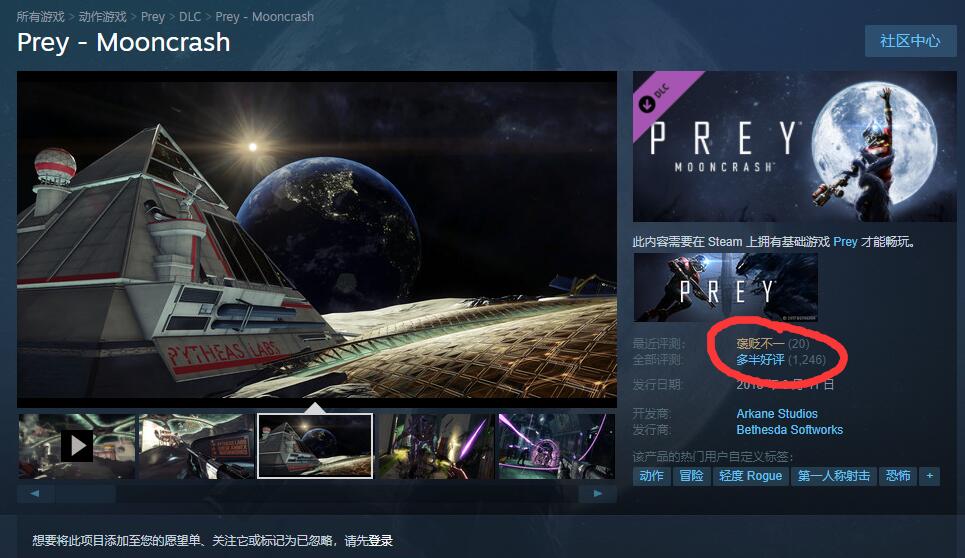Open Arkane Studios developer link
This screenshot has height=558, width=965.
(x=777, y=413)
